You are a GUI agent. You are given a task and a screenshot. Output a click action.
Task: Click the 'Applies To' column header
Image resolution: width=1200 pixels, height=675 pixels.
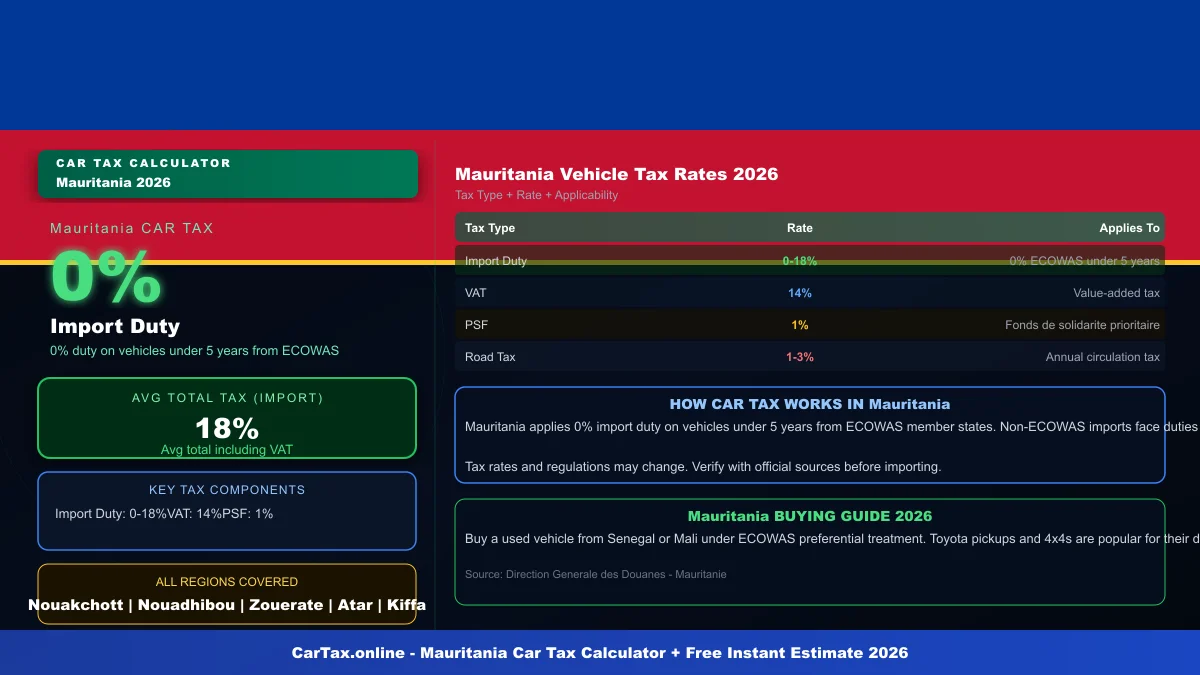[1129, 228]
